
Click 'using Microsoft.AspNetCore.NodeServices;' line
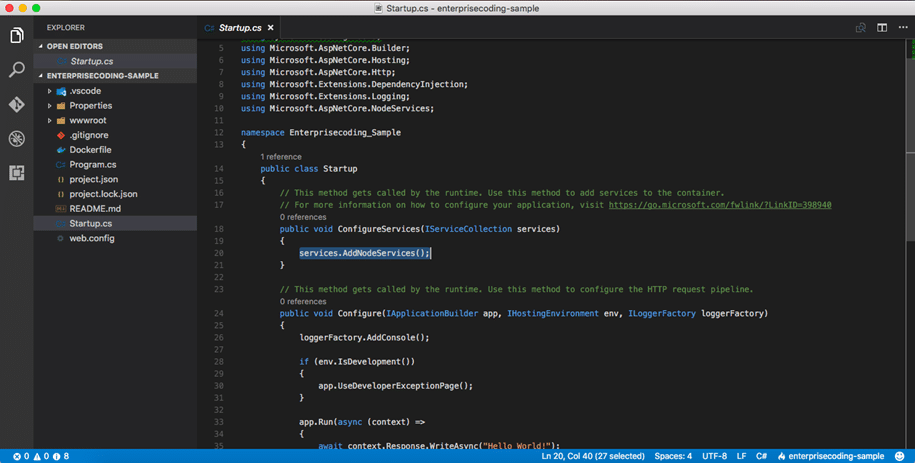coord(337,109)
